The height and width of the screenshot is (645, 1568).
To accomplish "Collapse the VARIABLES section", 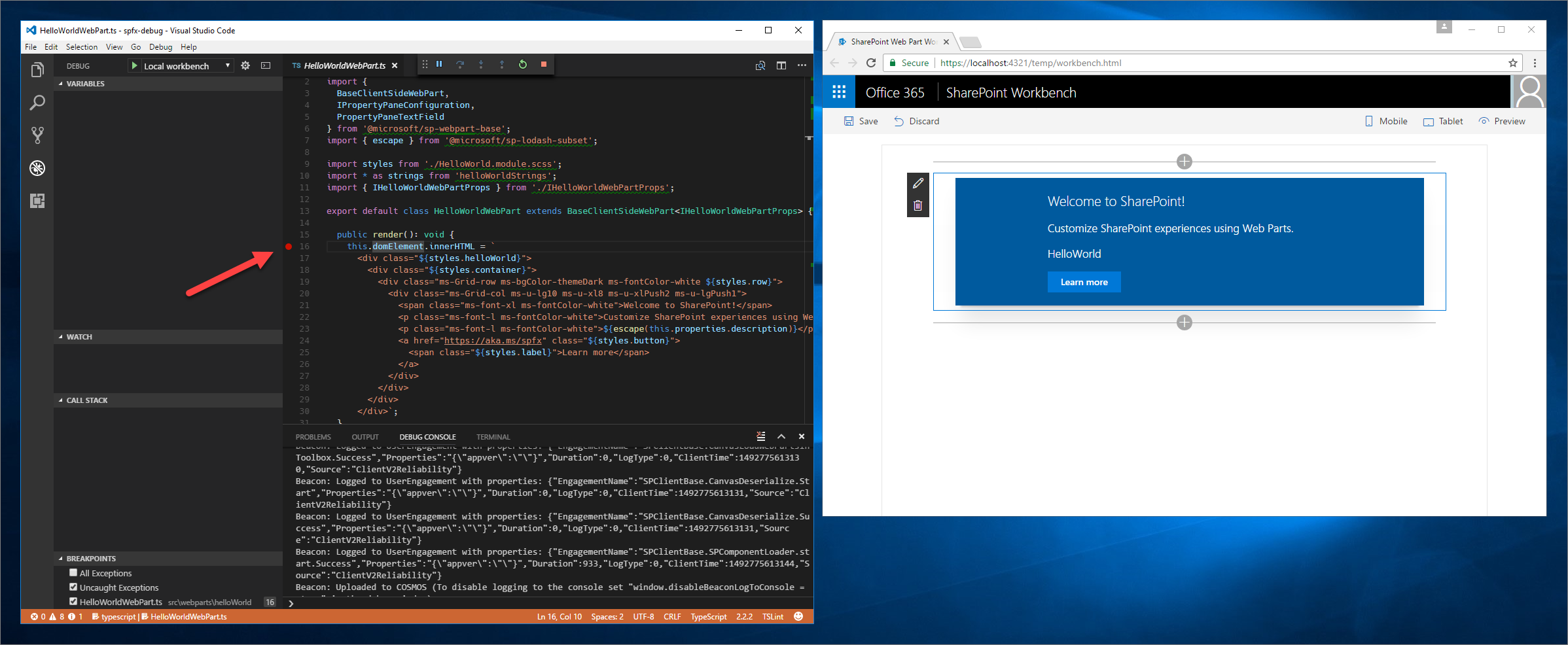I will coord(61,84).
